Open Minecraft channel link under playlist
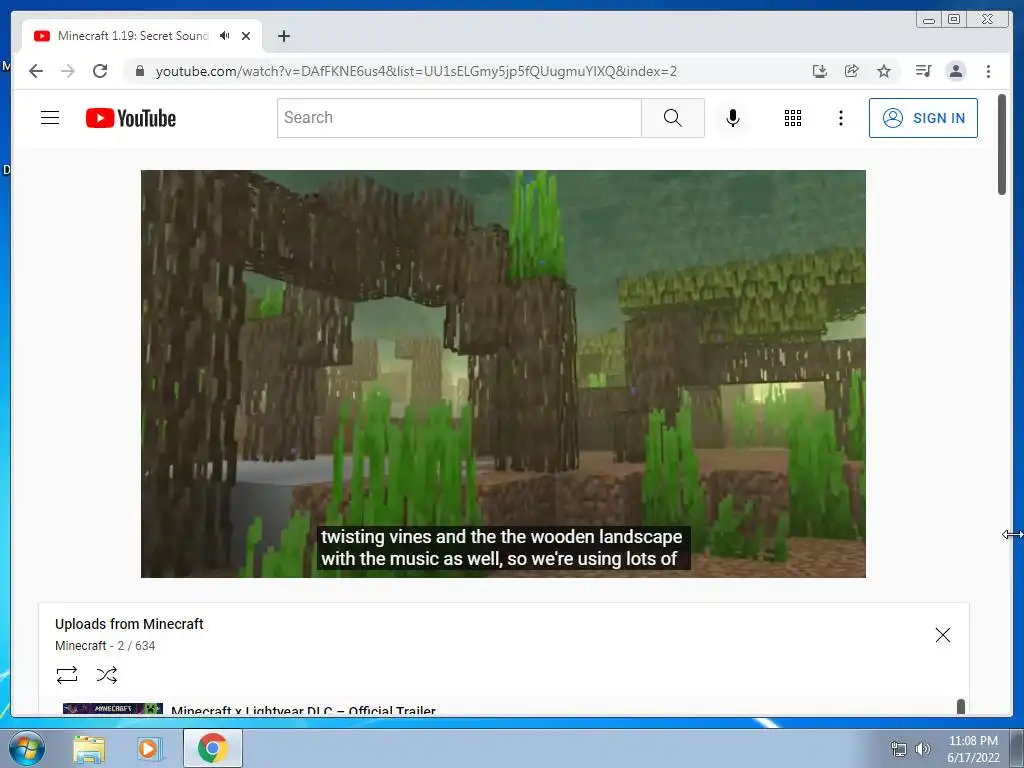The height and width of the screenshot is (768, 1024). coord(80,646)
